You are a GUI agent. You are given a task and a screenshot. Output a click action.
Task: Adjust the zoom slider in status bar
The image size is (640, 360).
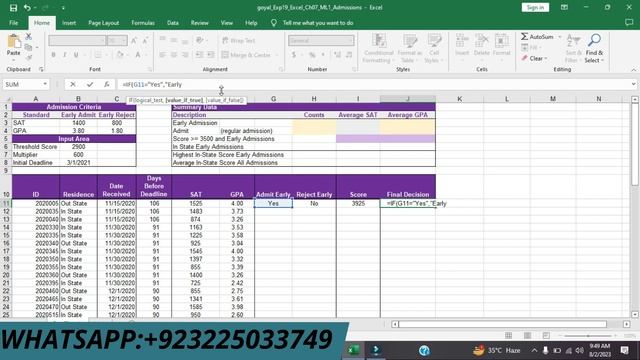pos(588,336)
